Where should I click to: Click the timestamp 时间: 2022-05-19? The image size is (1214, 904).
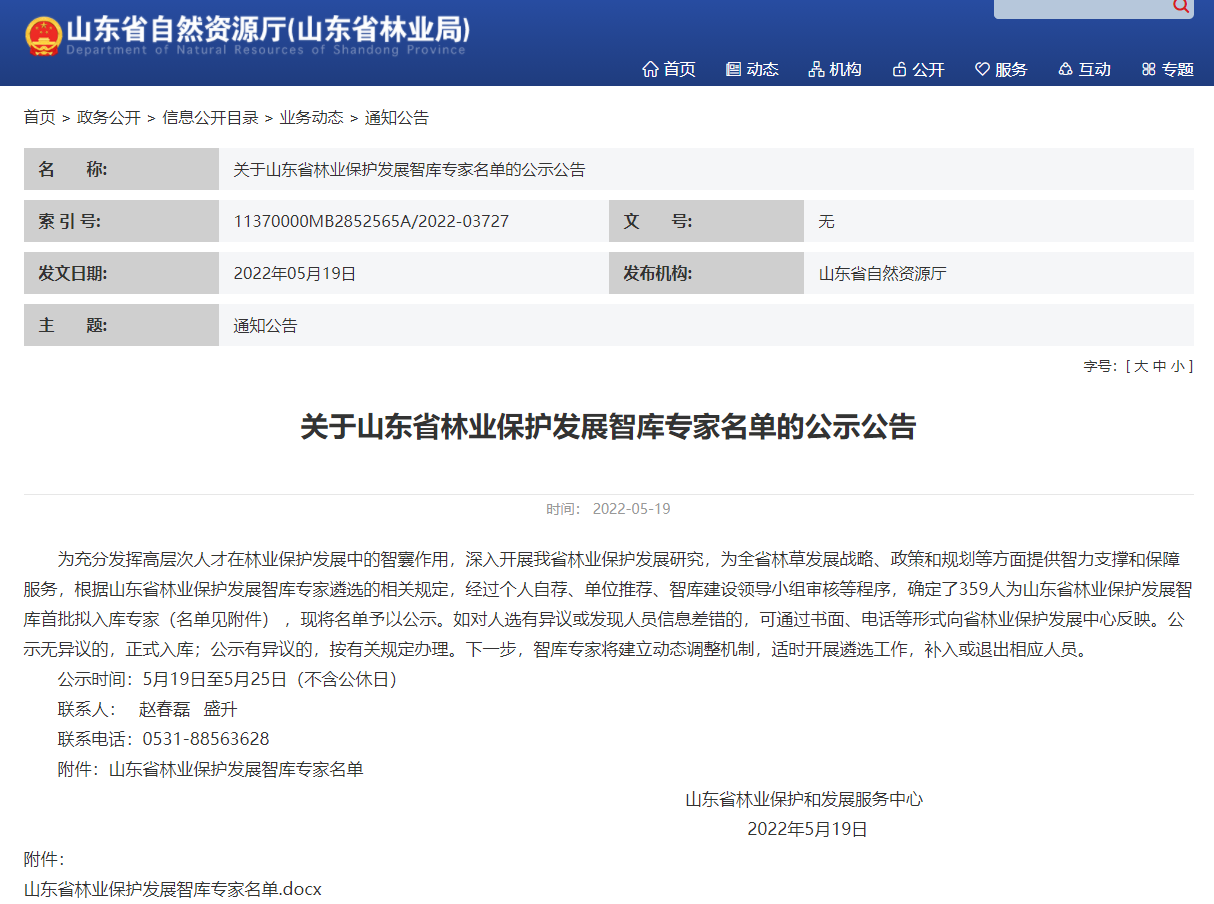608,509
